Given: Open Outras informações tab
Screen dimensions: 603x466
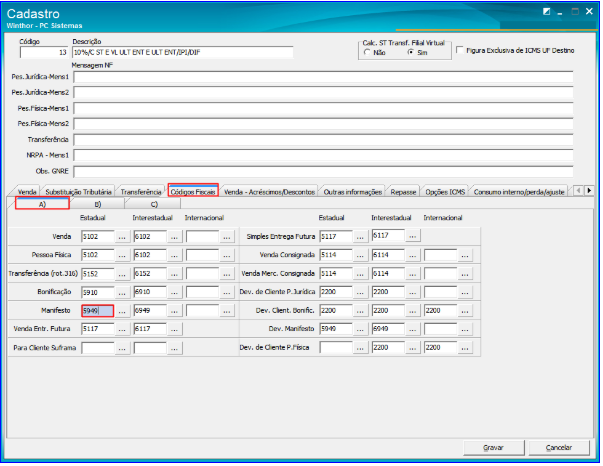Looking at the screenshot, I should (353, 192).
